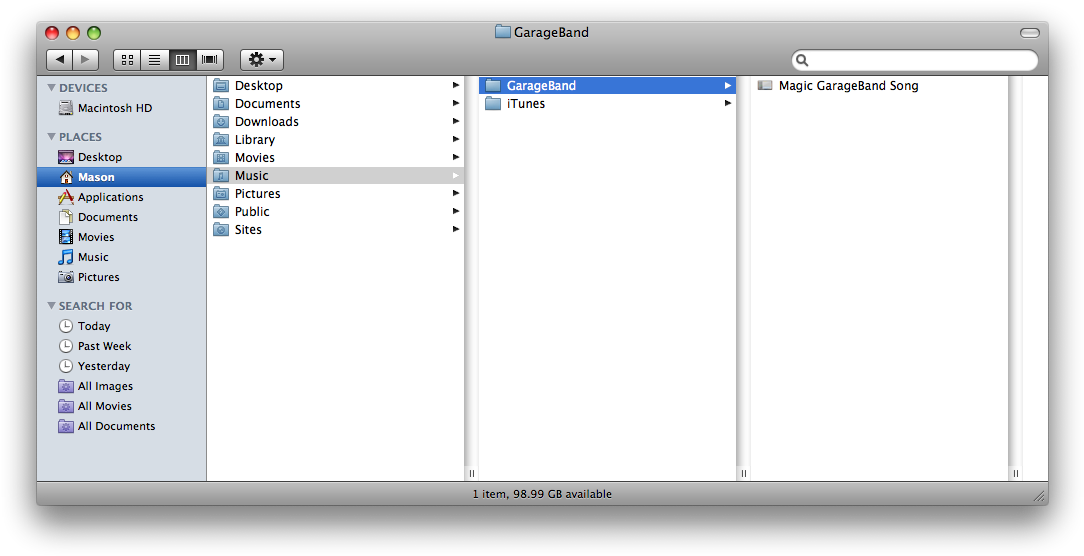
Task: Select Macintosh HD drive icon
Action: click(66, 108)
